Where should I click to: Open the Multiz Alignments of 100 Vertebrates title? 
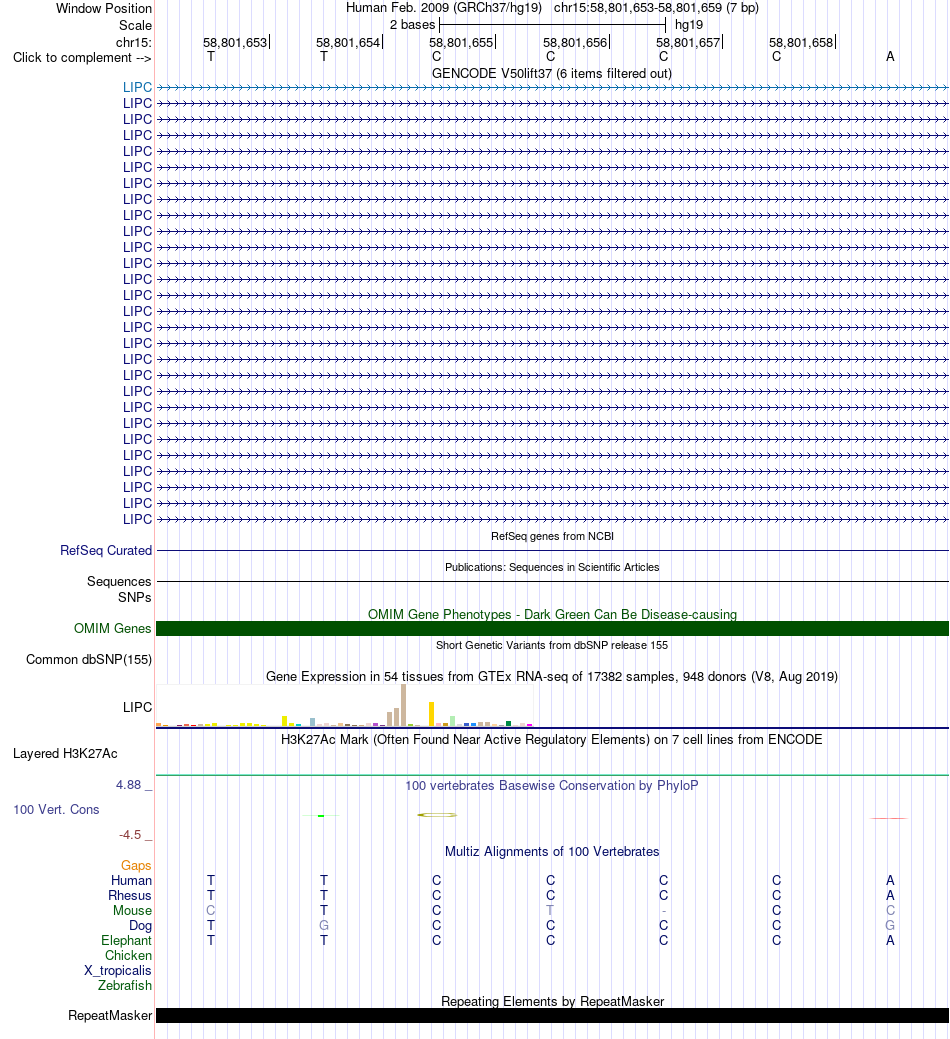(552, 852)
